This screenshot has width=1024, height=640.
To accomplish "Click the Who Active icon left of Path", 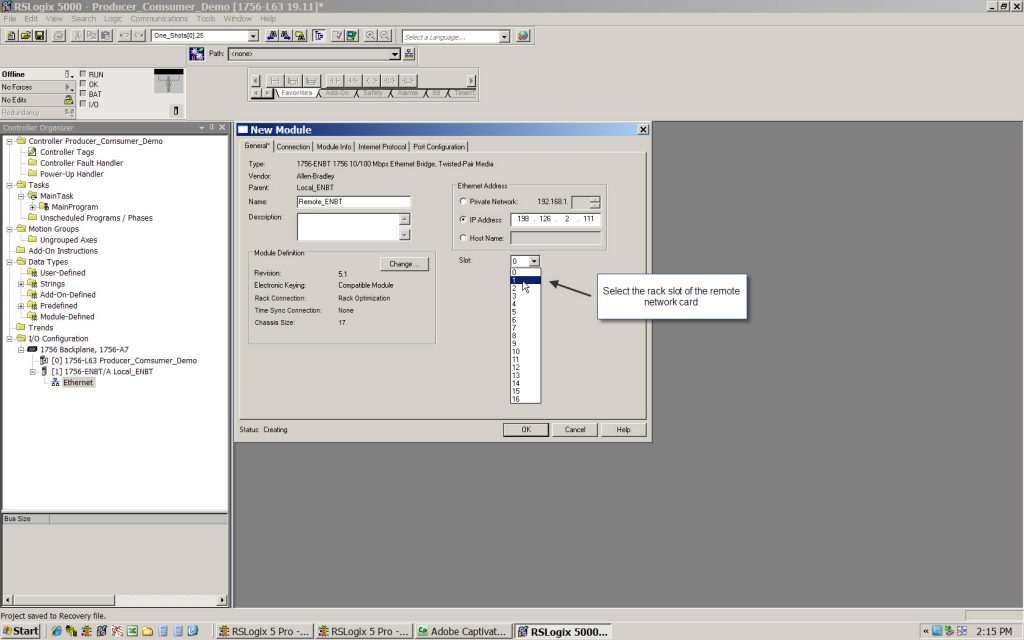I will point(197,54).
